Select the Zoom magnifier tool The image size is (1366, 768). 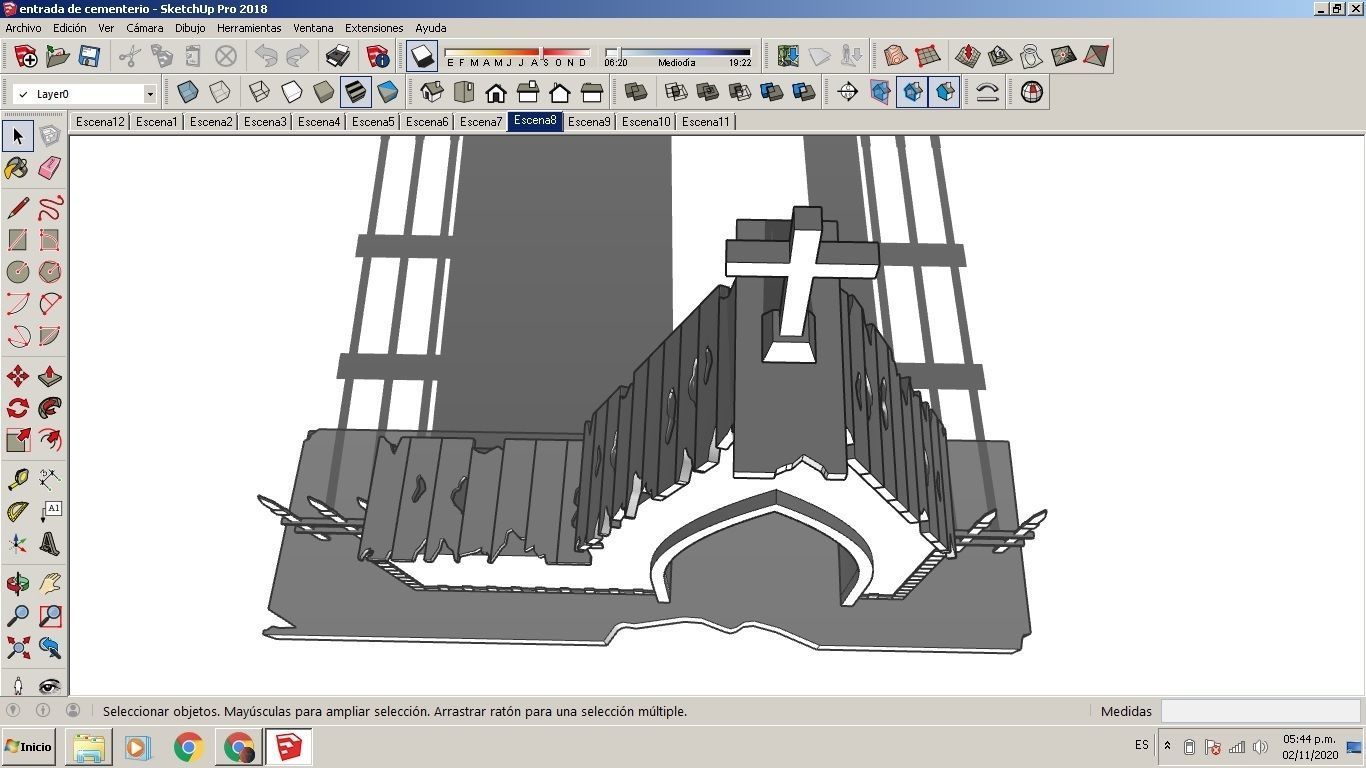coord(18,616)
